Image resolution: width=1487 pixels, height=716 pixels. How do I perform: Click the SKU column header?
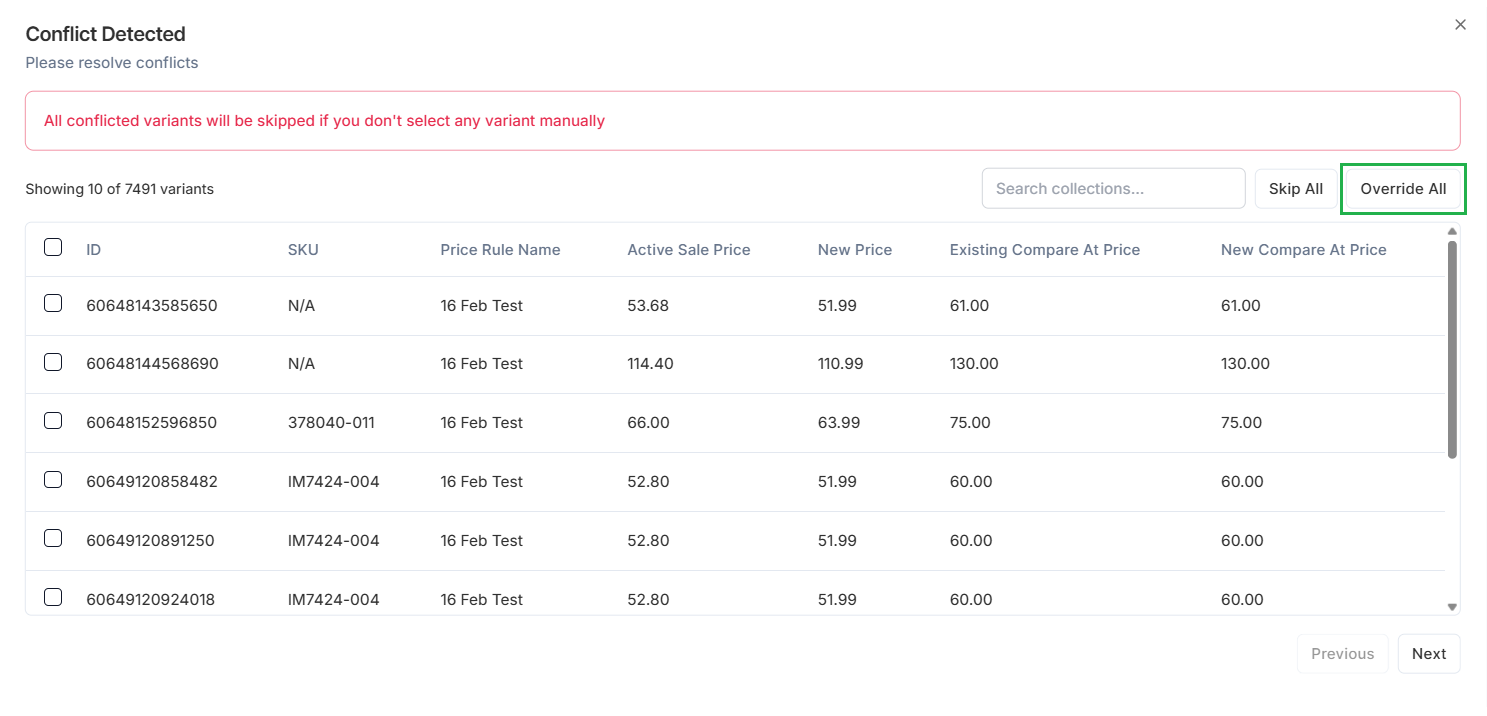tap(303, 250)
